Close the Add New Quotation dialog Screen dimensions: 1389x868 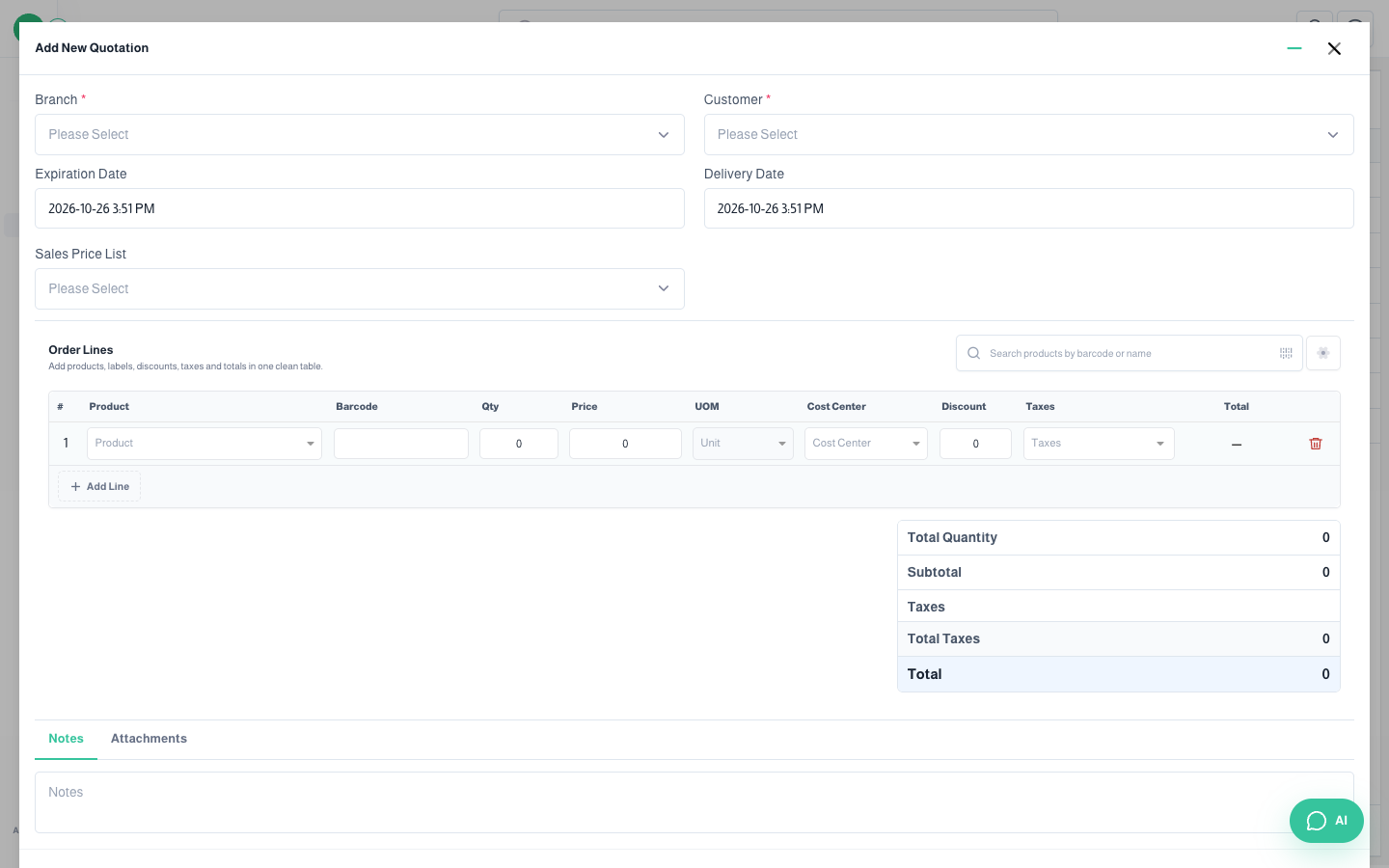tap(1334, 48)
